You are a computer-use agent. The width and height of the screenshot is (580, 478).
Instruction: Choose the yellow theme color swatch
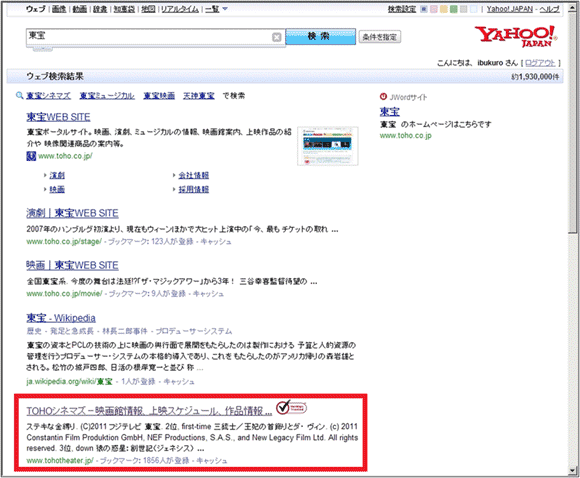444,9
